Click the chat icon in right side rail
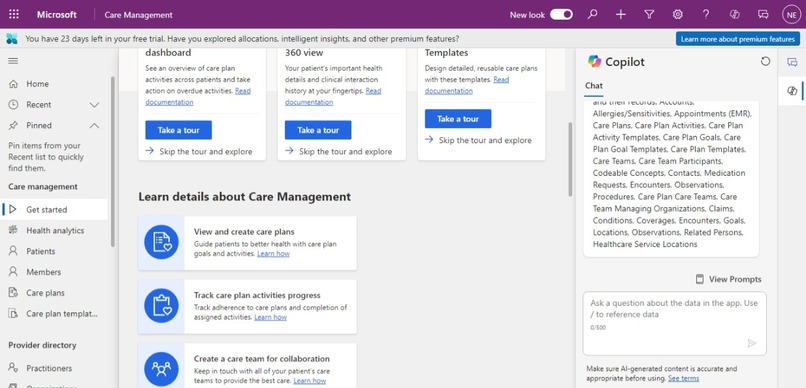806x388 pixels. pos(792,62)
